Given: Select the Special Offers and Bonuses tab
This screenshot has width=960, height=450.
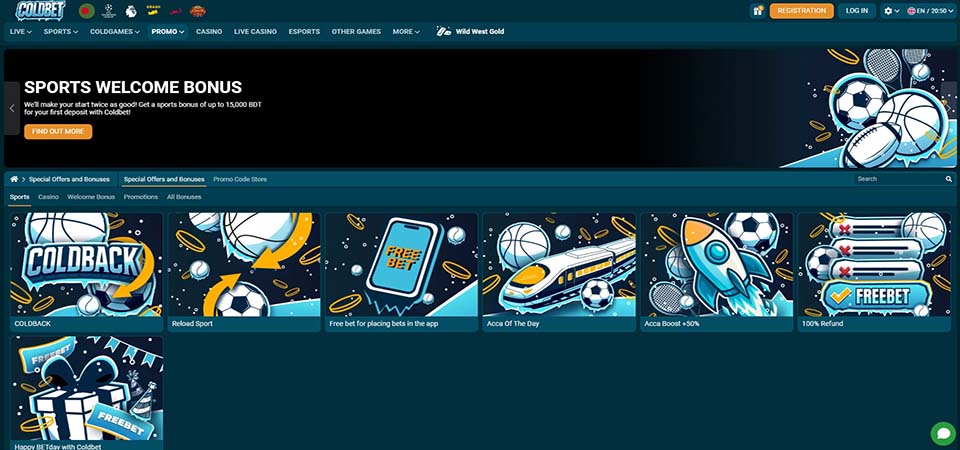Looking at the screenshot, I should click(x=164, y=179).
